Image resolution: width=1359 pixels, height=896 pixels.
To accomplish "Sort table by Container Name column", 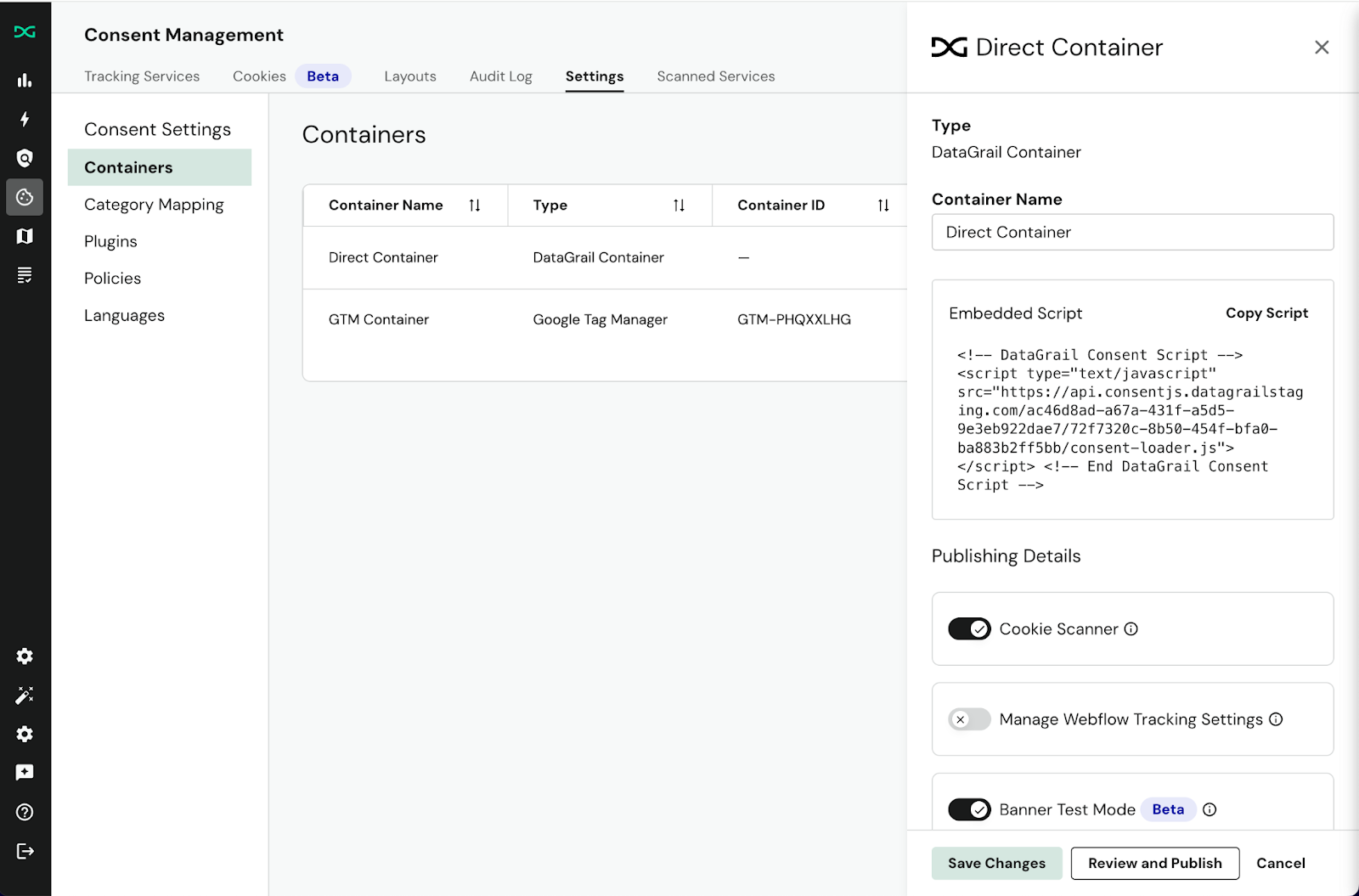I will coord(475,206).
